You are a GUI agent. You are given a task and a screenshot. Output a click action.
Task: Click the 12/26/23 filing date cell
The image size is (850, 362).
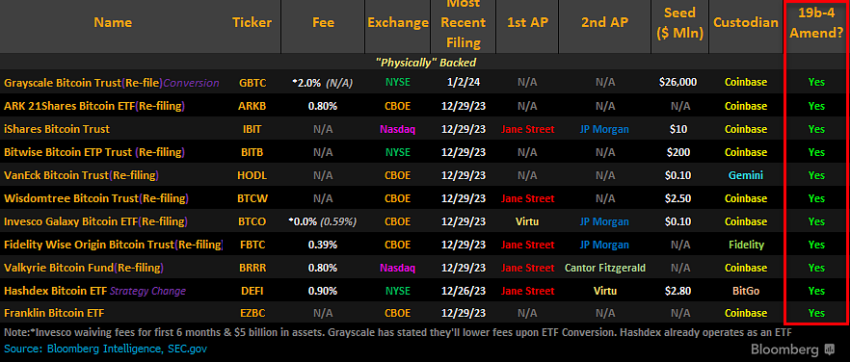[463, 291]
